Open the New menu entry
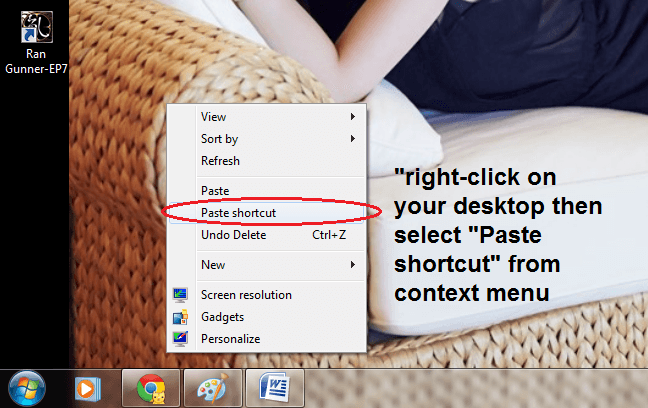 [266, 265]
